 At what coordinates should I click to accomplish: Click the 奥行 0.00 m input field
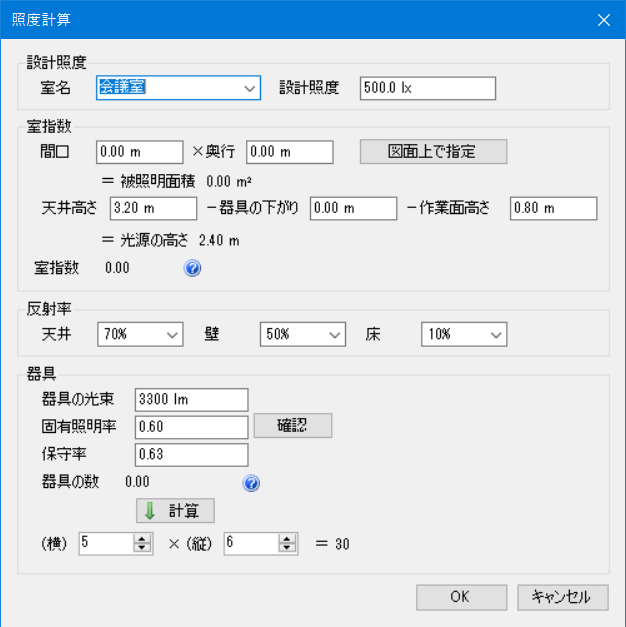[290, 152]
